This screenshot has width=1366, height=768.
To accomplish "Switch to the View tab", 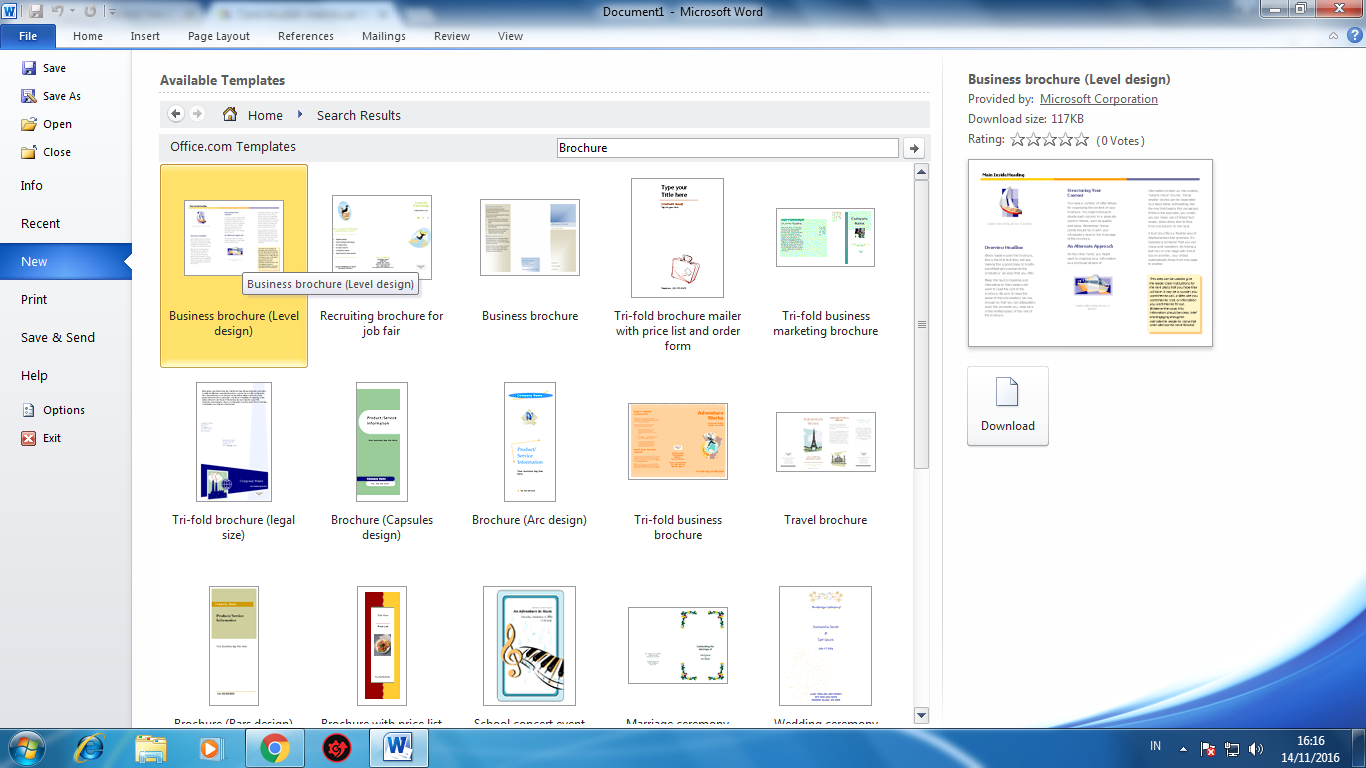I will coord(510,36).
